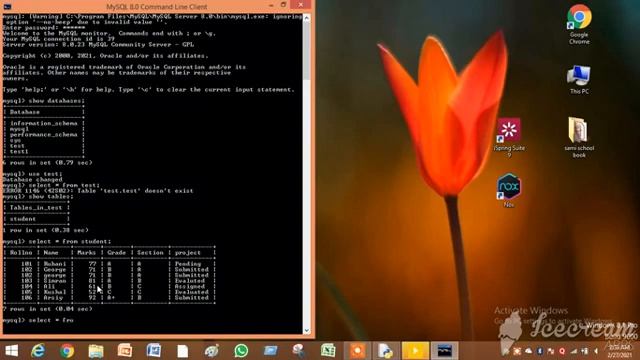Click the 'select * from student;' command
Viewport: 640px width, 360px height.
70,242
